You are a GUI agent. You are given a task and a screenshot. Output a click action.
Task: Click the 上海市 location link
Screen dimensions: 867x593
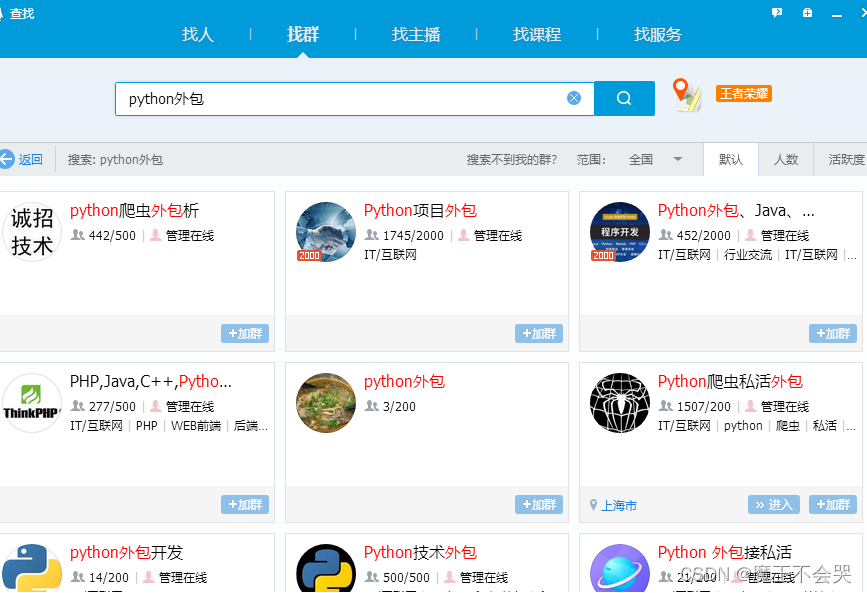click(619, 505)
